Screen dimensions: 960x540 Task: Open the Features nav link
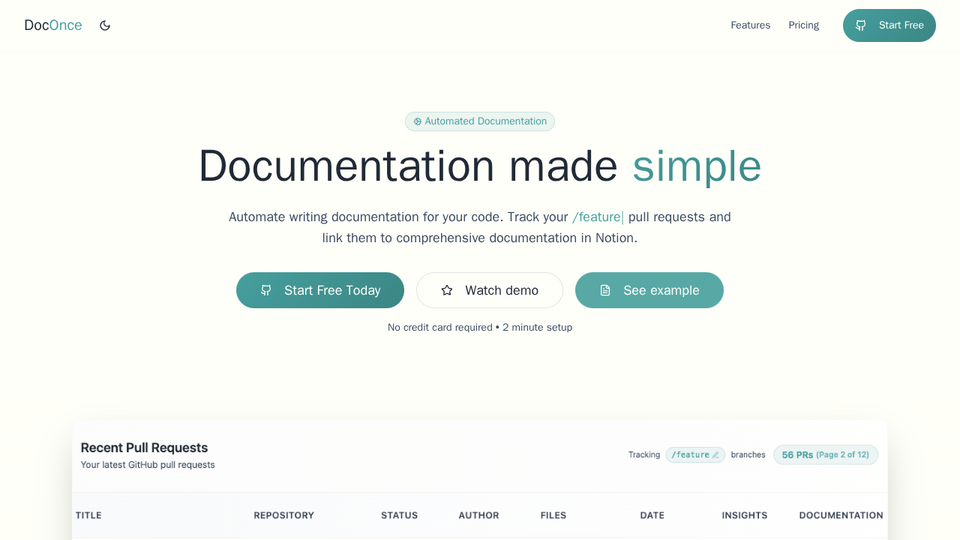(750, 25)
